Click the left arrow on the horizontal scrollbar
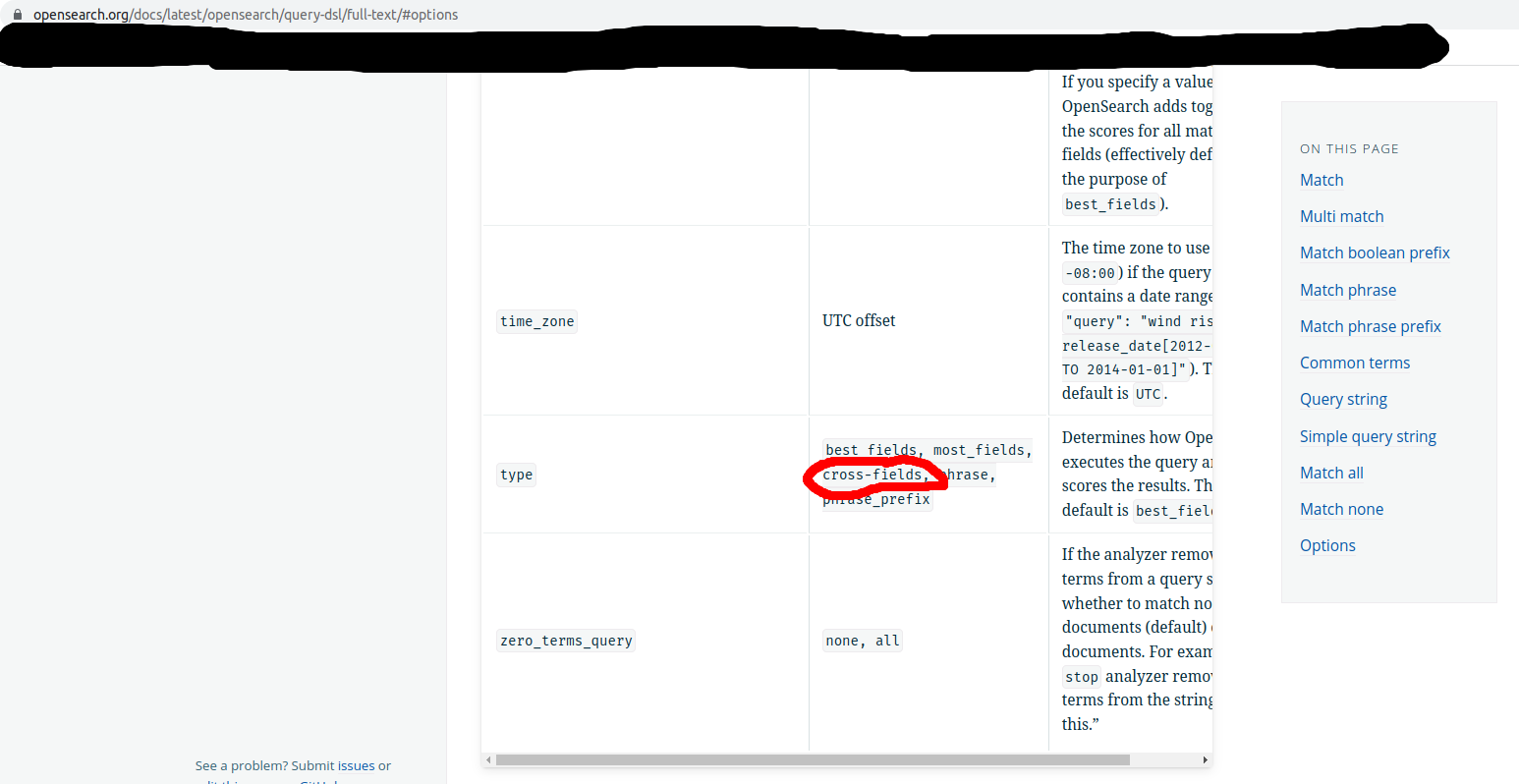This screenshot has width=1519, height=784. [x=487, y=759]
